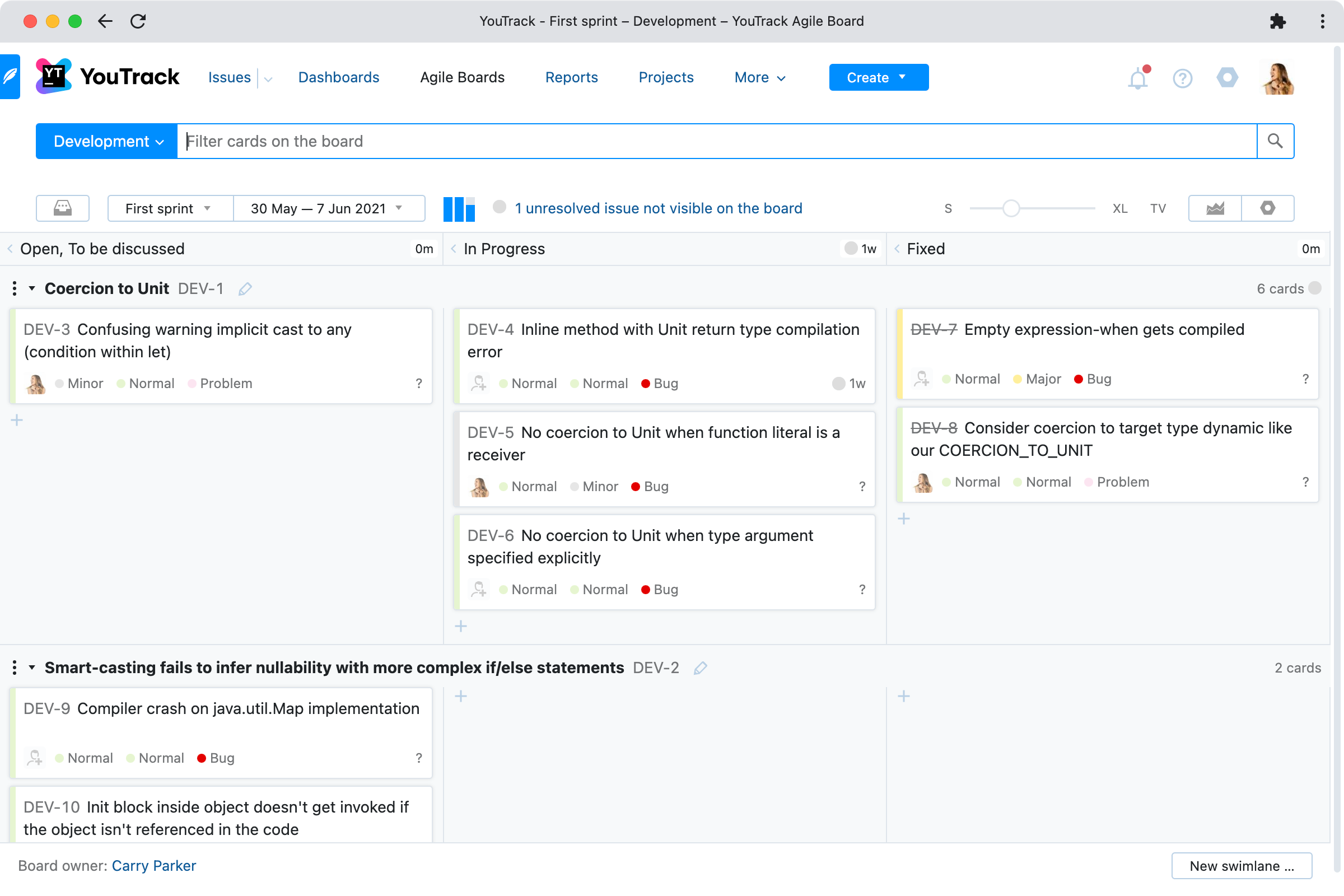Go to the Dashboards menu item
The width and height of the screenshot is (1344, 896).
[x=339, y=77]
